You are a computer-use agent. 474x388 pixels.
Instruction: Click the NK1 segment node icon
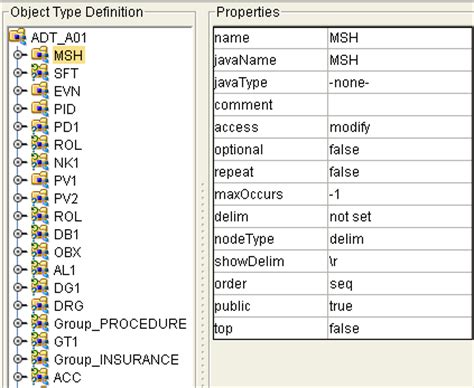[40, 162]
